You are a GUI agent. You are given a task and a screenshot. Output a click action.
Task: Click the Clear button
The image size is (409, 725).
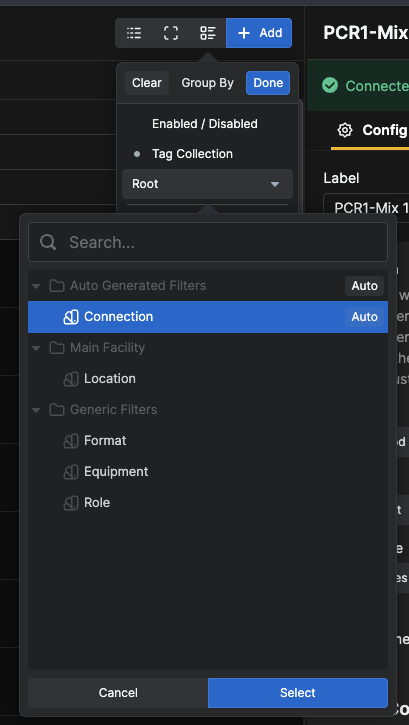147,83
